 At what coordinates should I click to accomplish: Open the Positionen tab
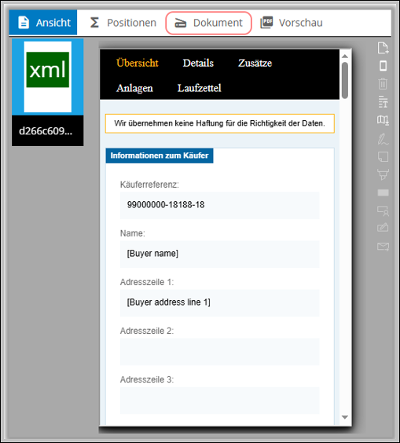(x=123, y=23)
